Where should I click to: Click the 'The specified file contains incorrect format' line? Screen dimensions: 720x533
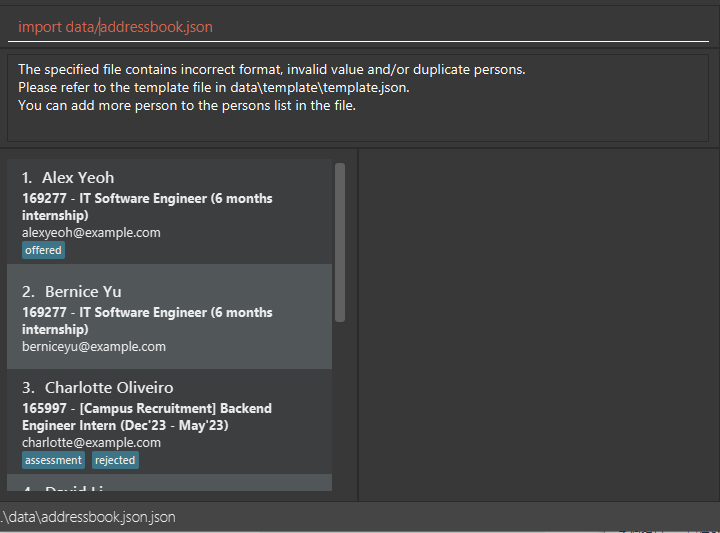[271, 69]
